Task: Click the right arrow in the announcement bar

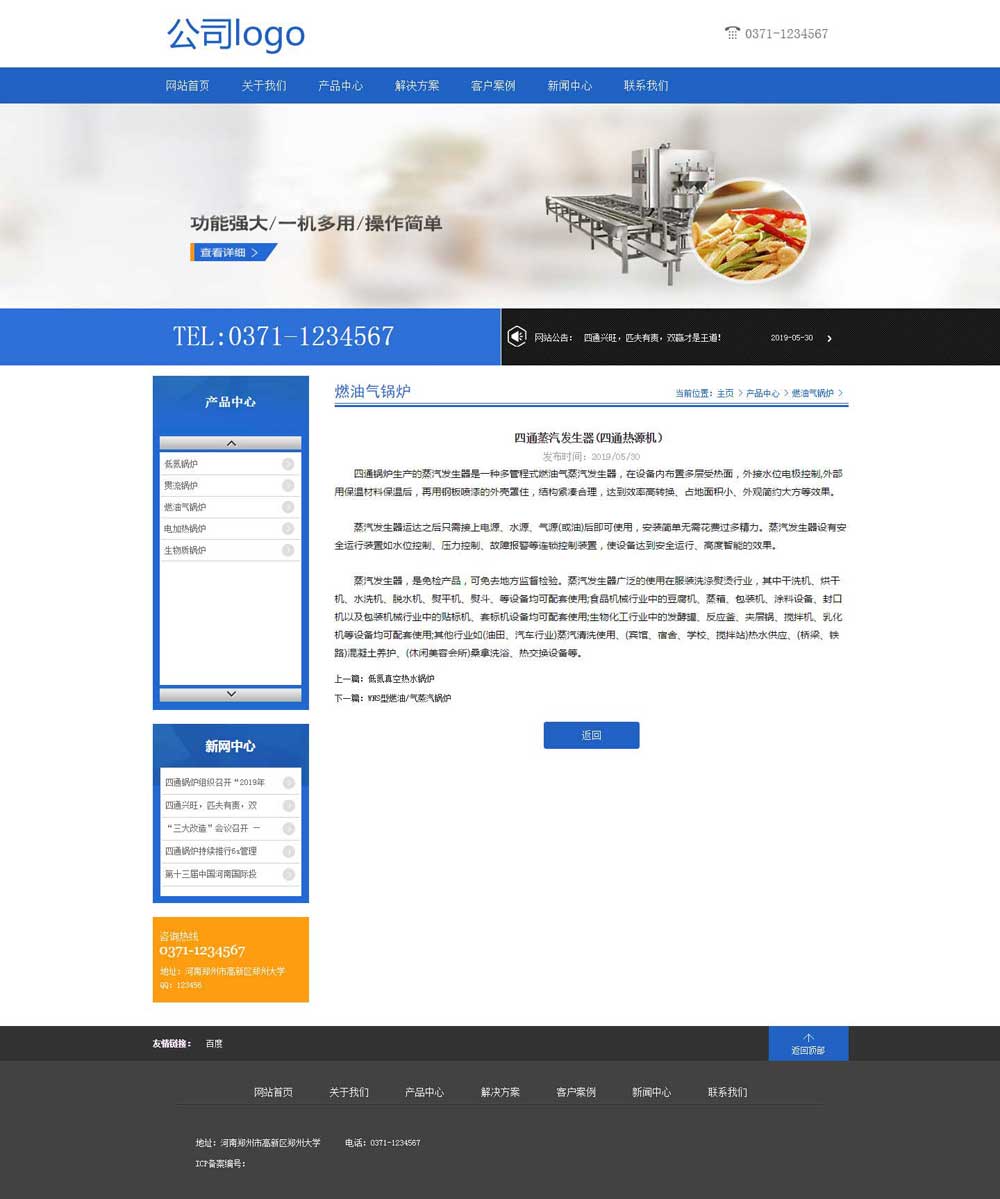Action: click(829, 338)
